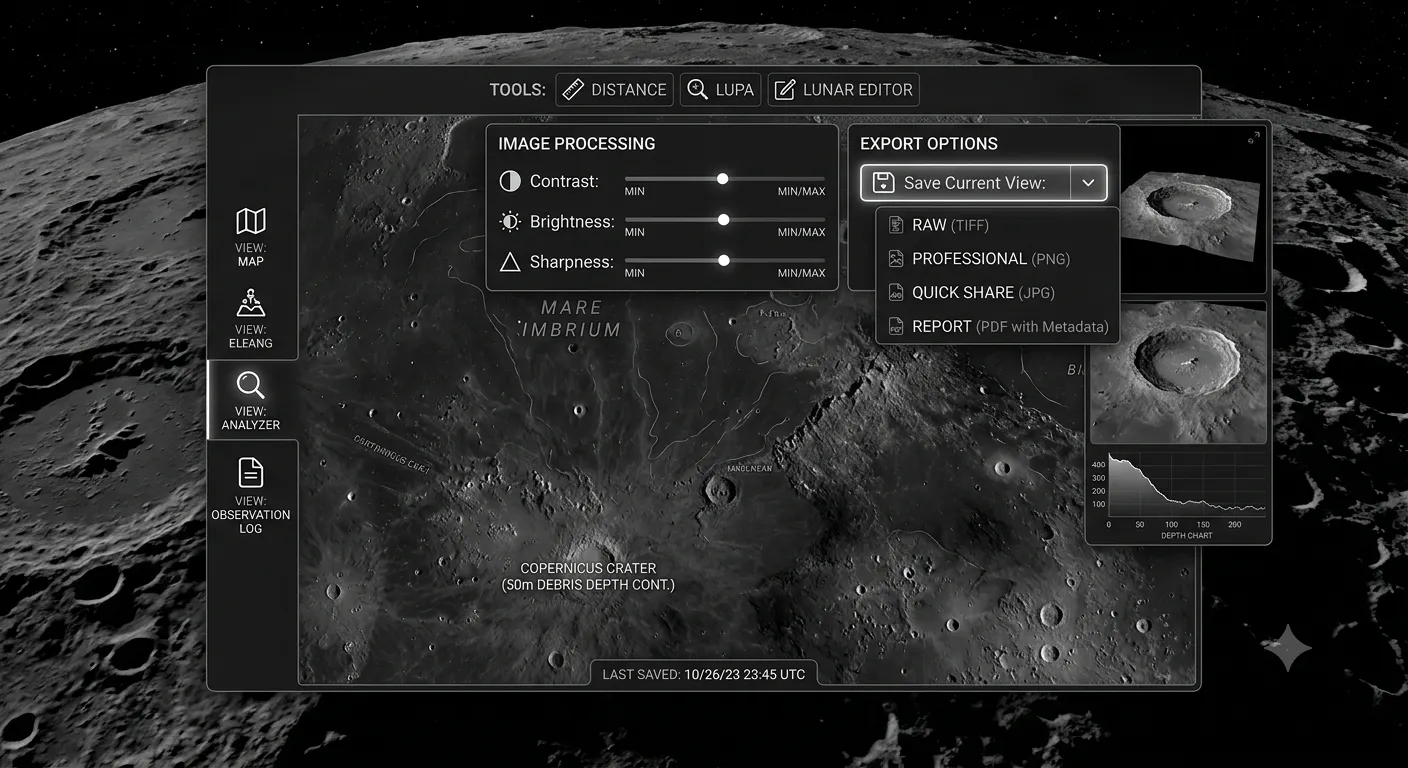Click the (50m DEBRIS DEPTH CONT.) annotation
The width and height of the screenshot is (1408, 768).
pyautogui.click(x=588, y=584)
